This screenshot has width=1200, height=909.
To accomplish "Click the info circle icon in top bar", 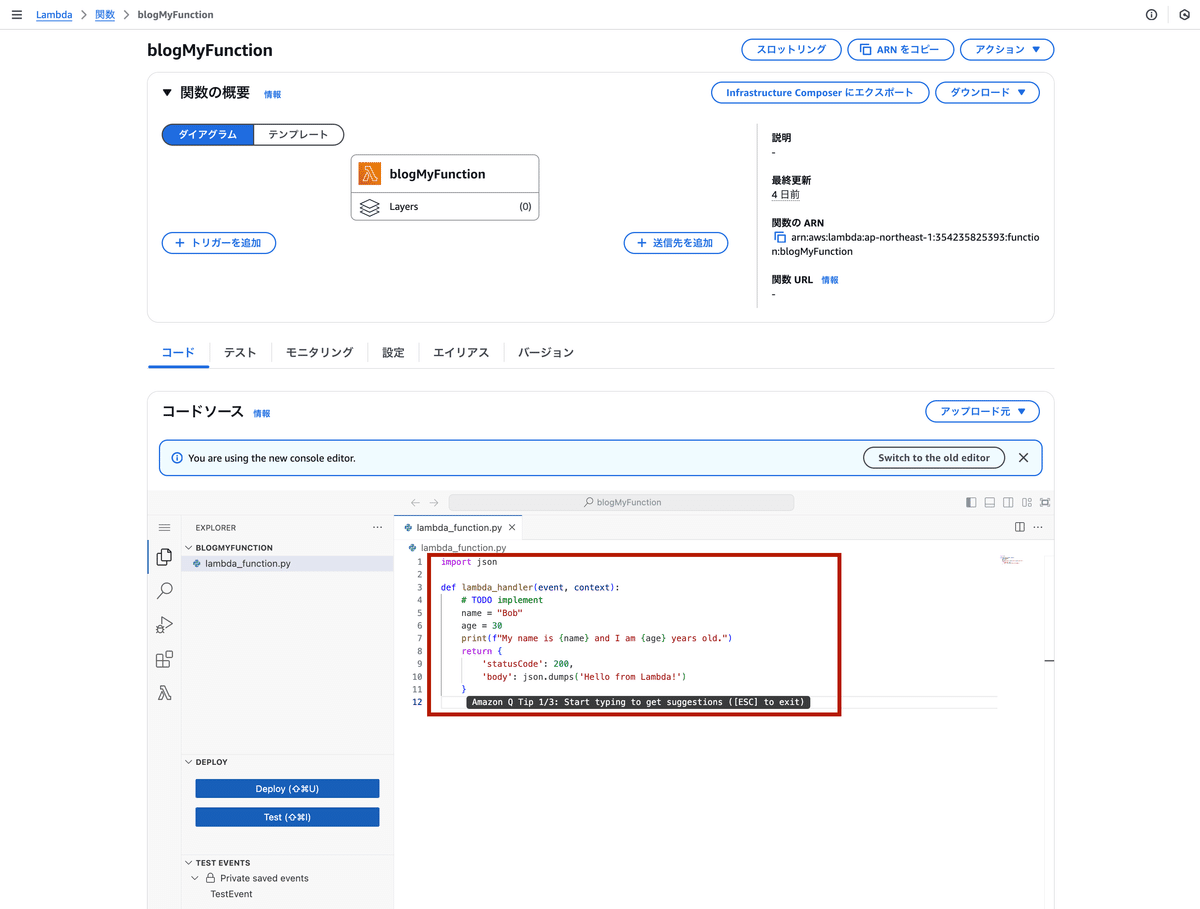I will 1151,15.
